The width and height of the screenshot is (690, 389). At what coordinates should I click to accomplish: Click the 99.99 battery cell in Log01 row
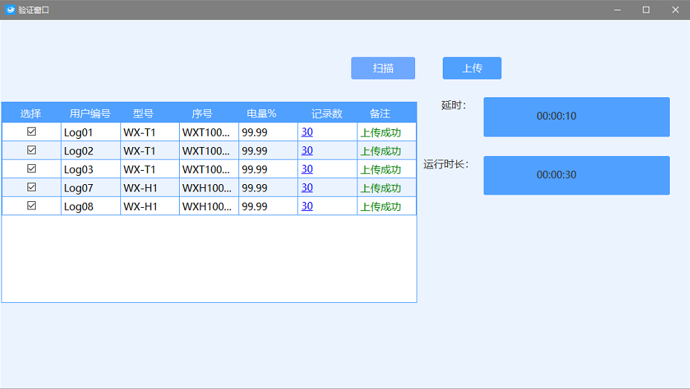click(x=268, y=132)
